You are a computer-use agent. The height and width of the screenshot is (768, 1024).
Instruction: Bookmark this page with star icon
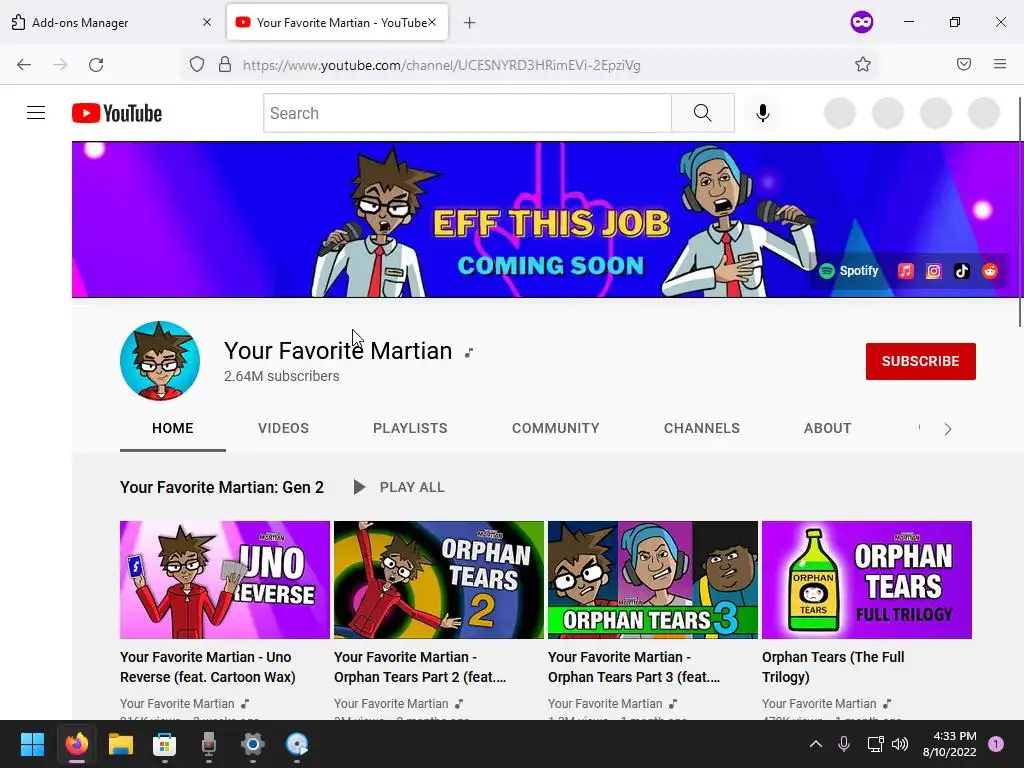click(x=863, y=65)
